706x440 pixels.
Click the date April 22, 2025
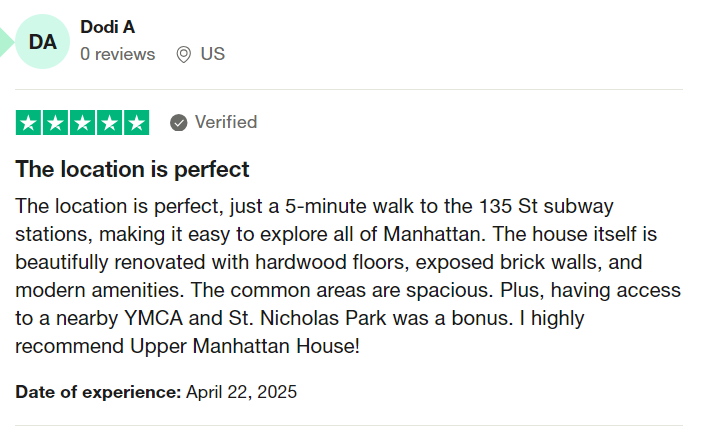coord(241,392)
